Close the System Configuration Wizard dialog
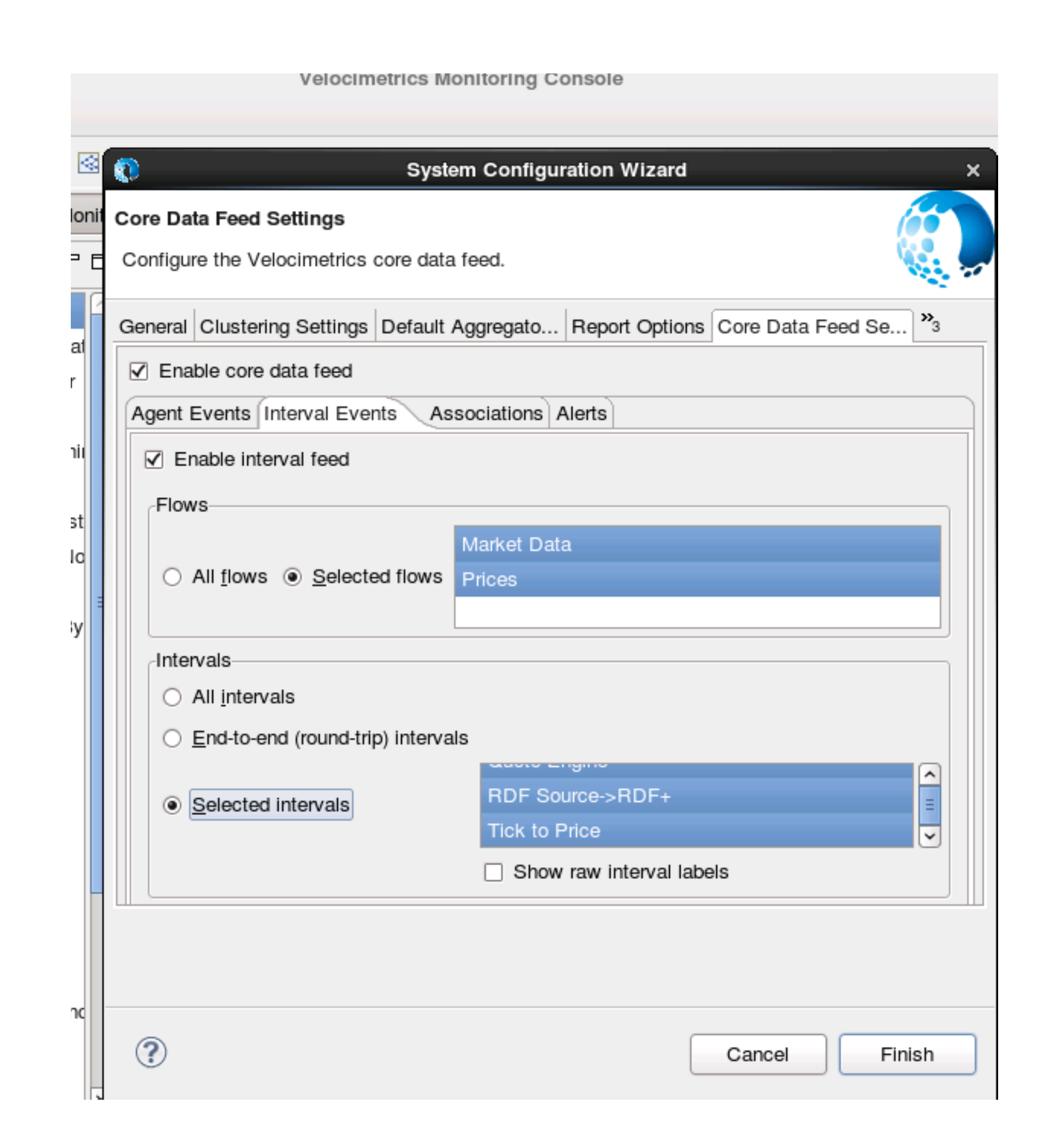Image resolution: width=1049 pixels, height=1148 pixels. 973,170
